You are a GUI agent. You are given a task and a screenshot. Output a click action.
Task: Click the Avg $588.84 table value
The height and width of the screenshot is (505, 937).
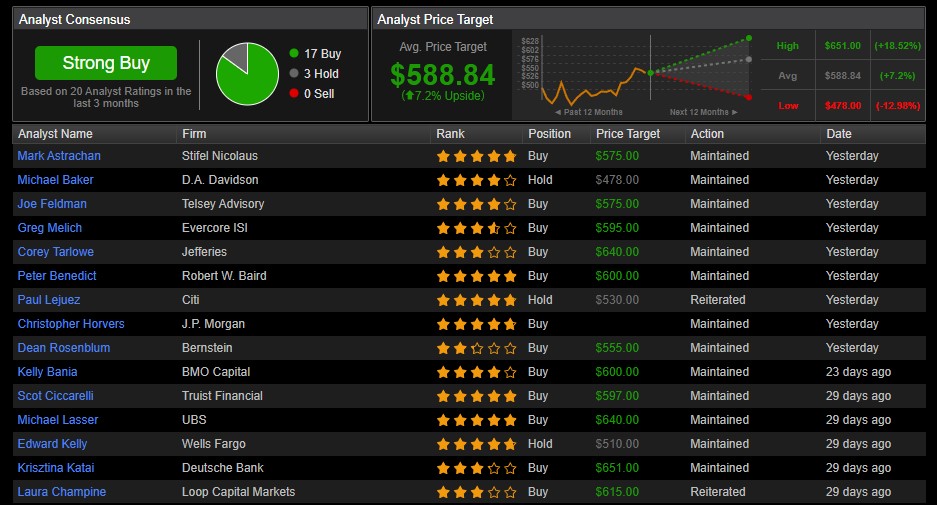pyautogui.click(x=843, y=75)
